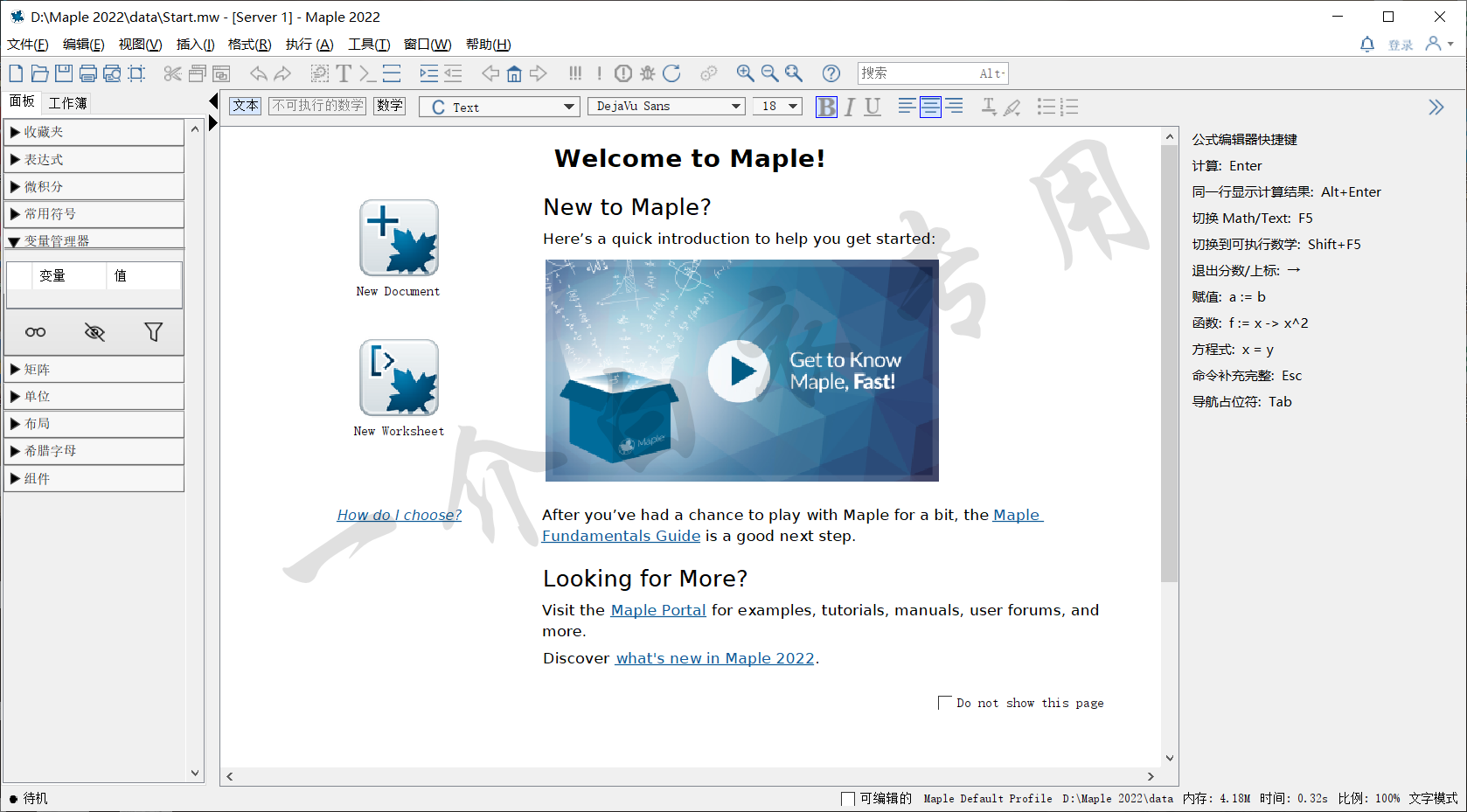This screenshot has height=812, width=1467.
Task: Reset zoom to default magnifier icon
Action: [793, 73]
